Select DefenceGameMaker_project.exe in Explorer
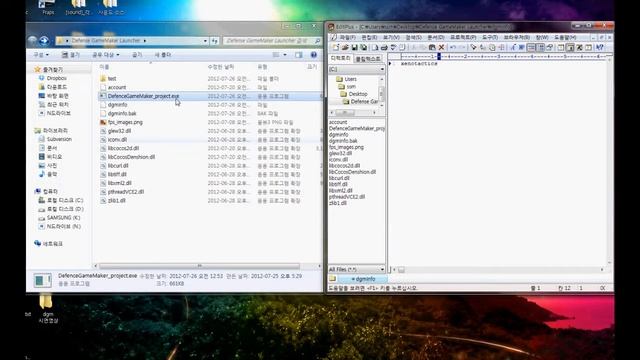This screenshot has width=640, height=360. (x=143, y=96)
